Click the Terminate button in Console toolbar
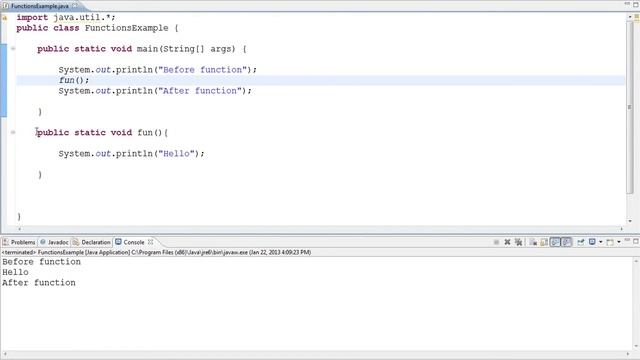640x360 pixels. click(x=496, y=242)
